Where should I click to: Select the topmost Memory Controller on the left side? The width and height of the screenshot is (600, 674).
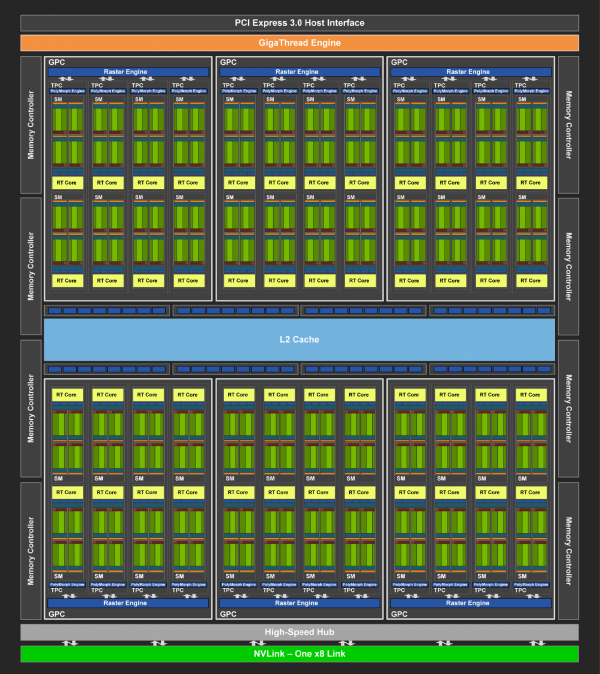(x=31, y=125)
